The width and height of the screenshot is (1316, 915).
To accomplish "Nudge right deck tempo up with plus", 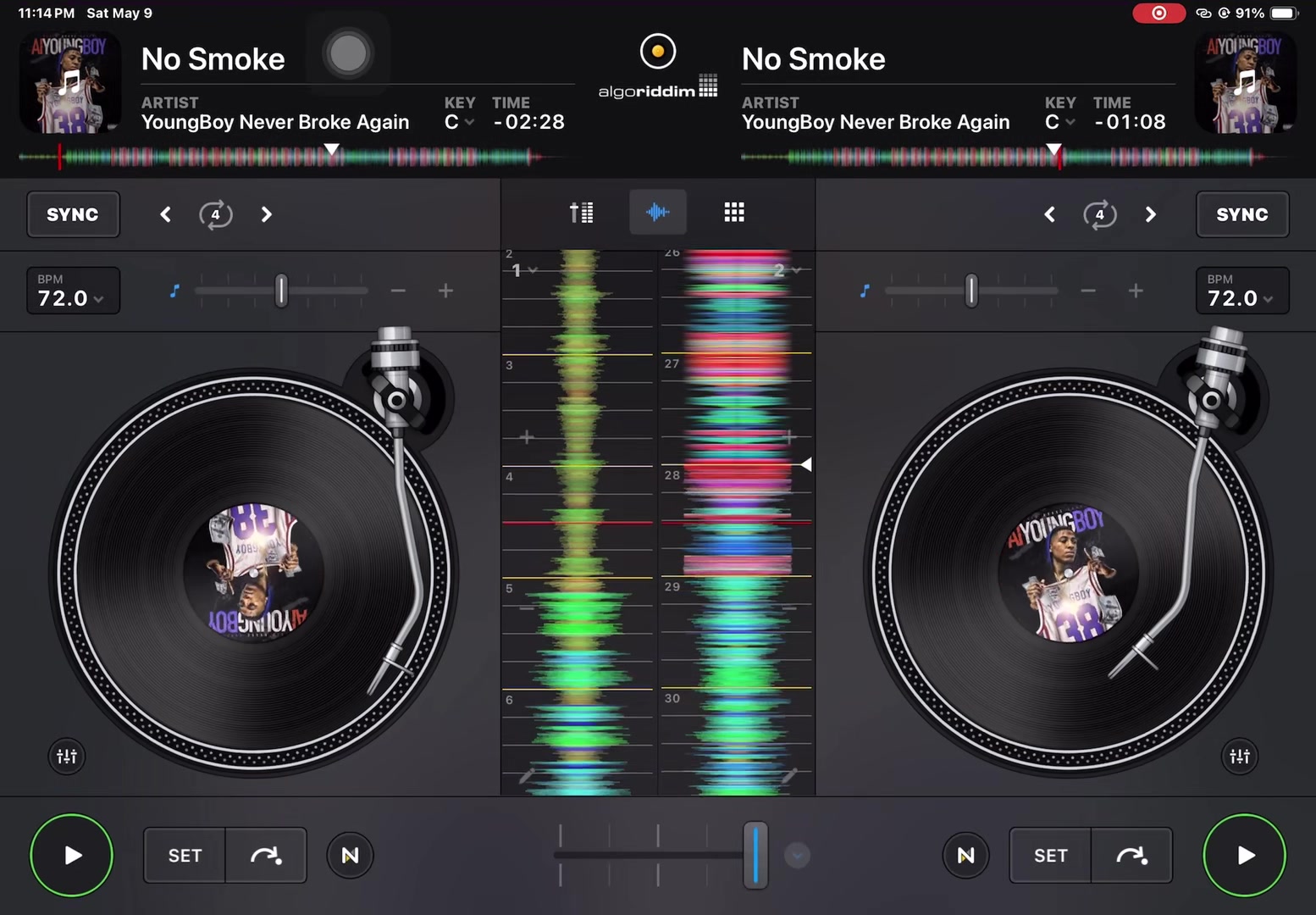I will click(1136, 291).
